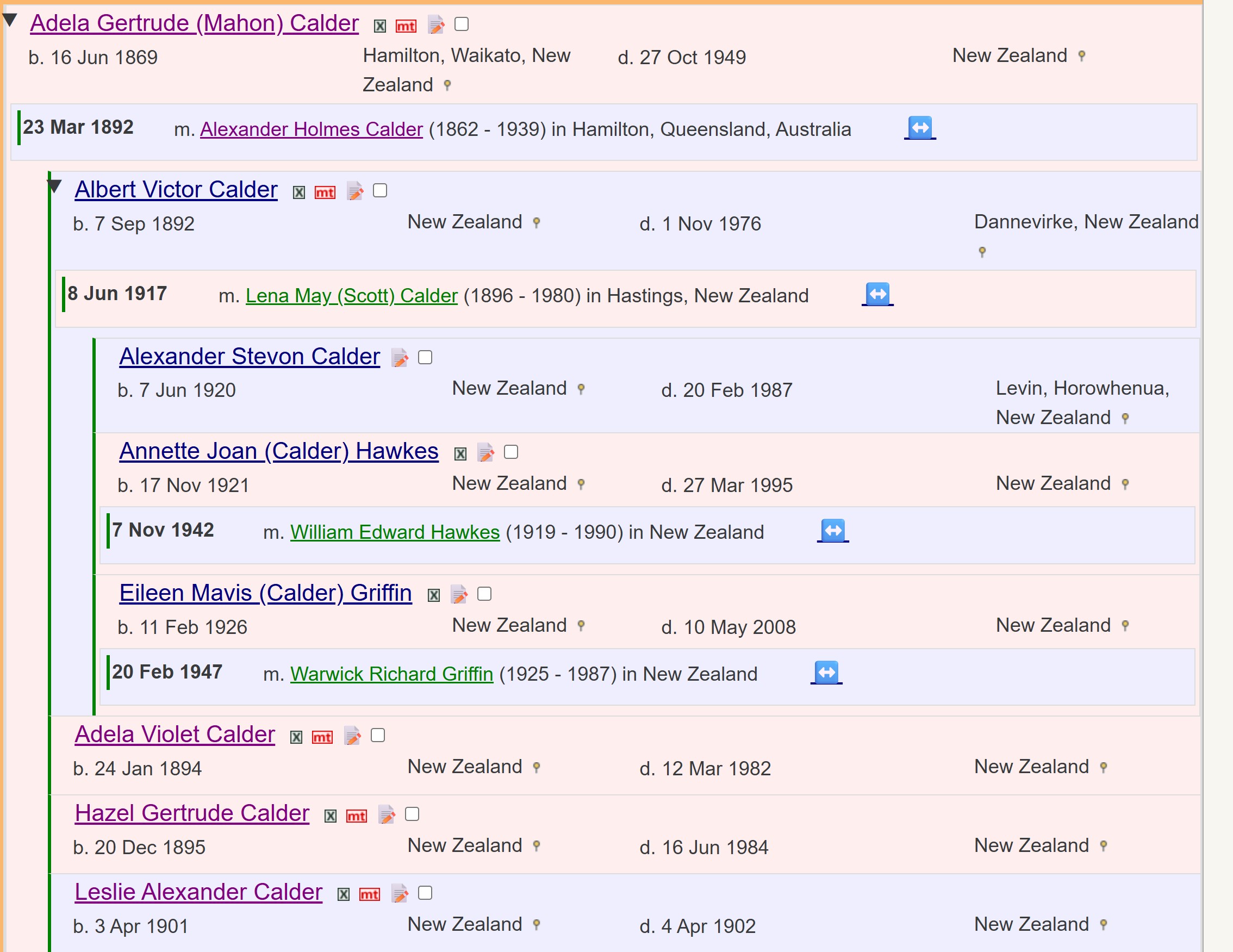Screen dimensions: 1233x952
Task: Select marriage date 8 Jun 1917
Action: (x=117, y=294)
